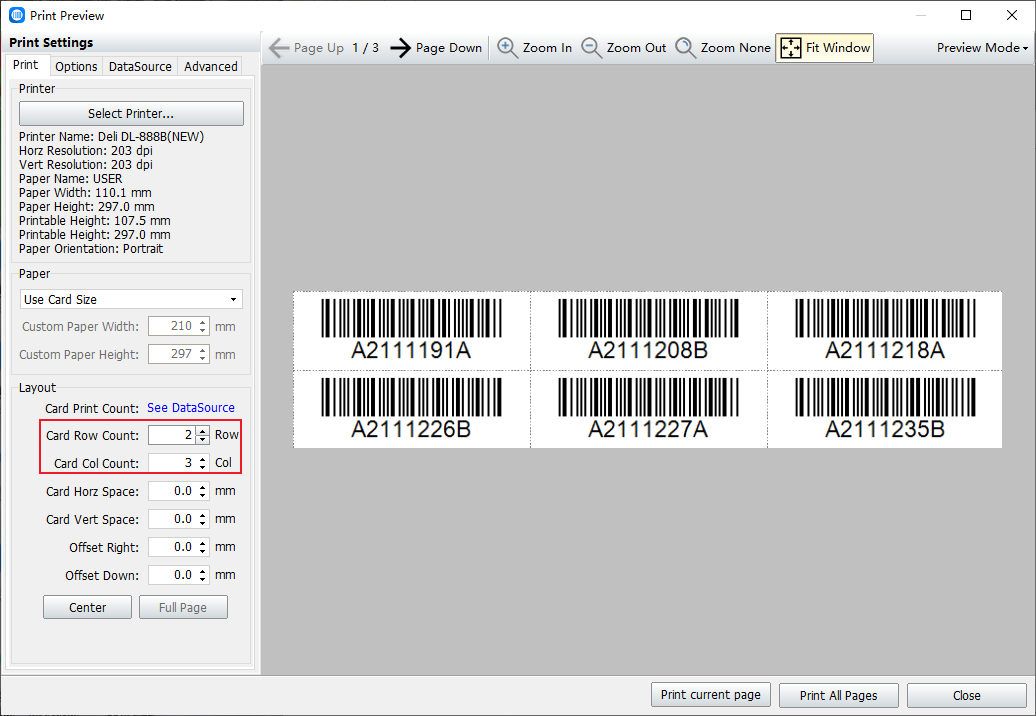
Task: Select the A2111191A barcode label
Action: [412, 331]
